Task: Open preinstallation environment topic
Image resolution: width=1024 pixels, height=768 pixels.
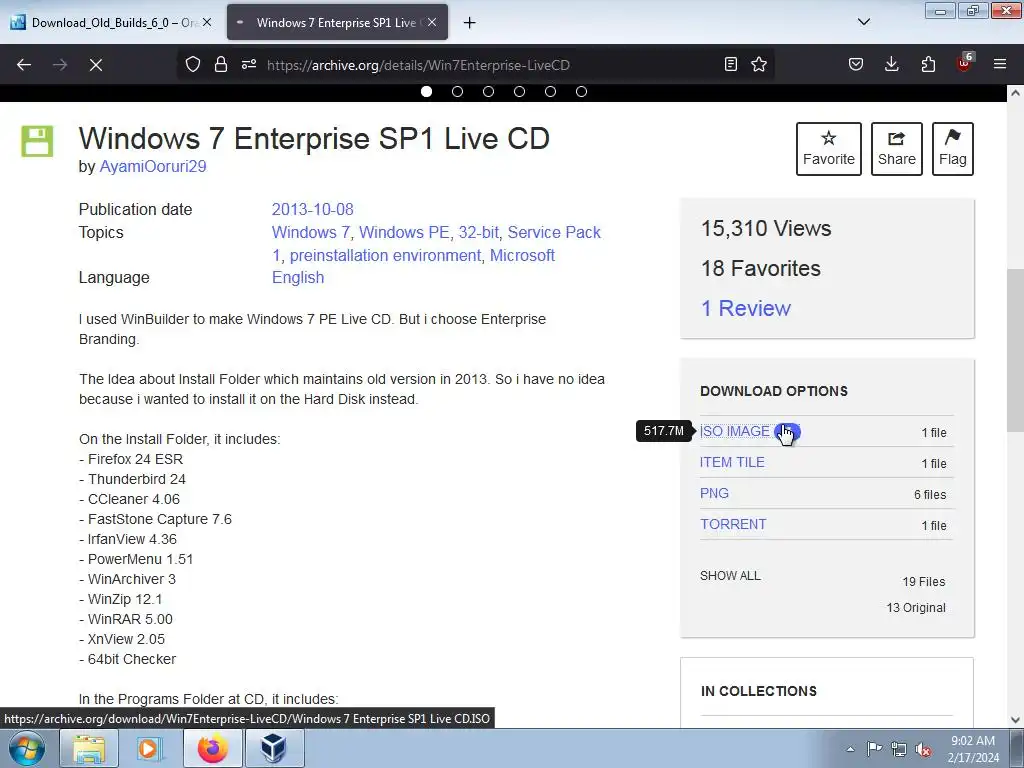Action: click(x=385, y=255)
